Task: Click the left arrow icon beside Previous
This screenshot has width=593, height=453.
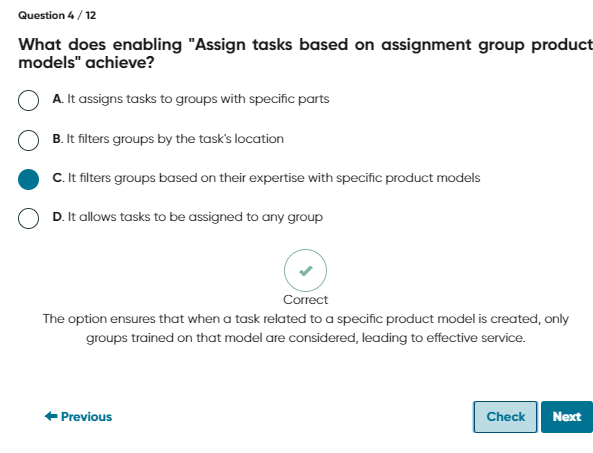Action: (51, 416)
